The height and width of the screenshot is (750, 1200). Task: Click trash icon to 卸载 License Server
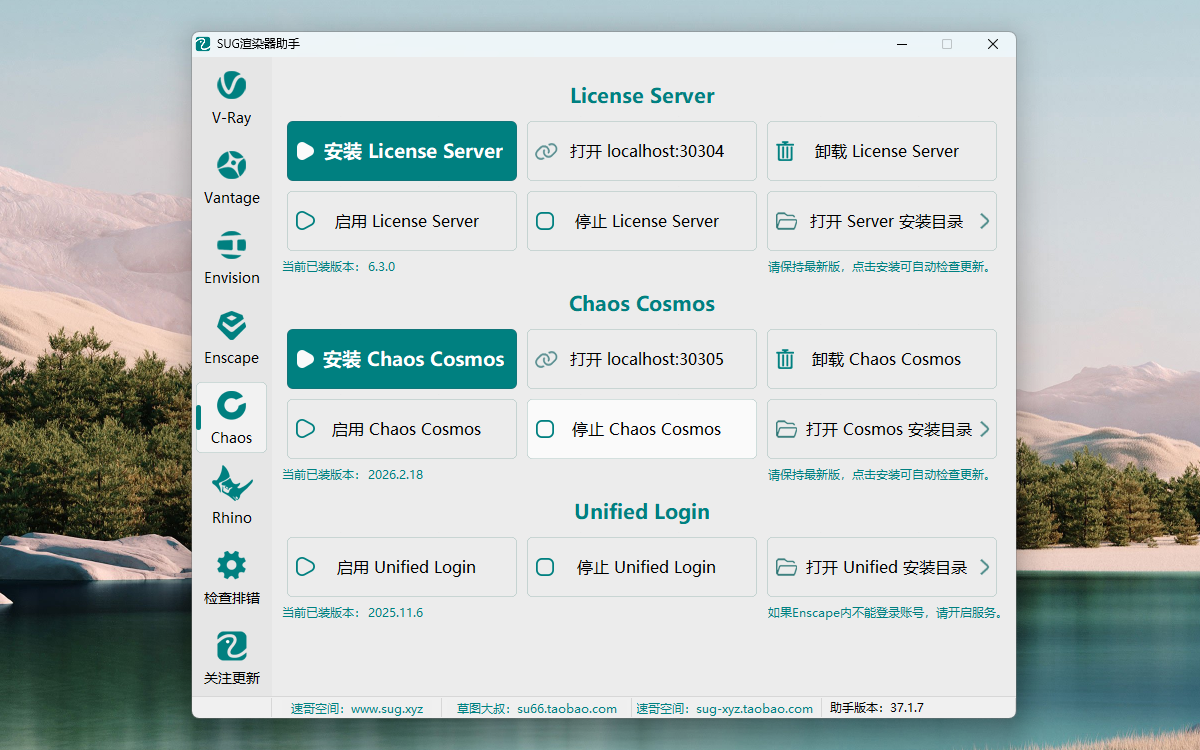click(x=786, y=151)
